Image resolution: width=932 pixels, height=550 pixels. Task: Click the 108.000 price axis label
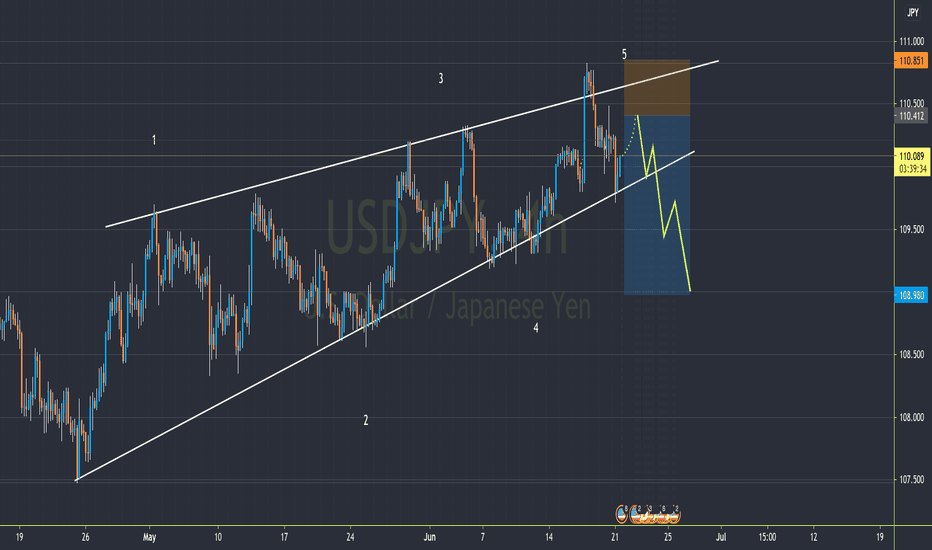911,417
